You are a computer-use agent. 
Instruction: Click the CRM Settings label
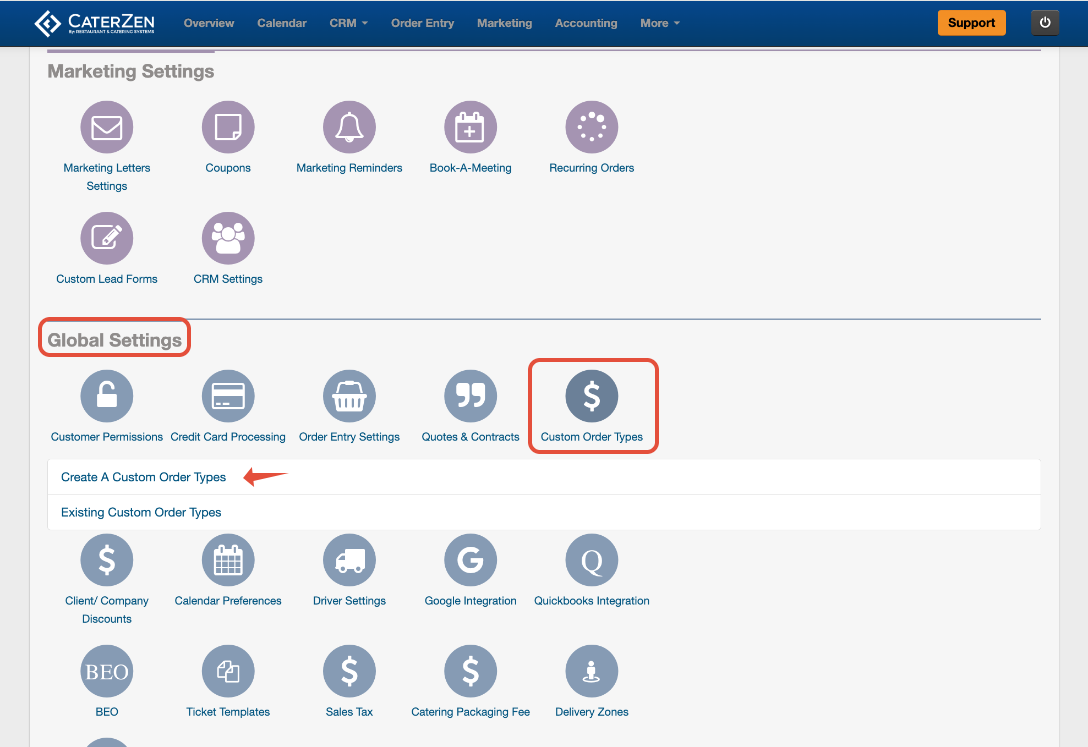point(228,279)
